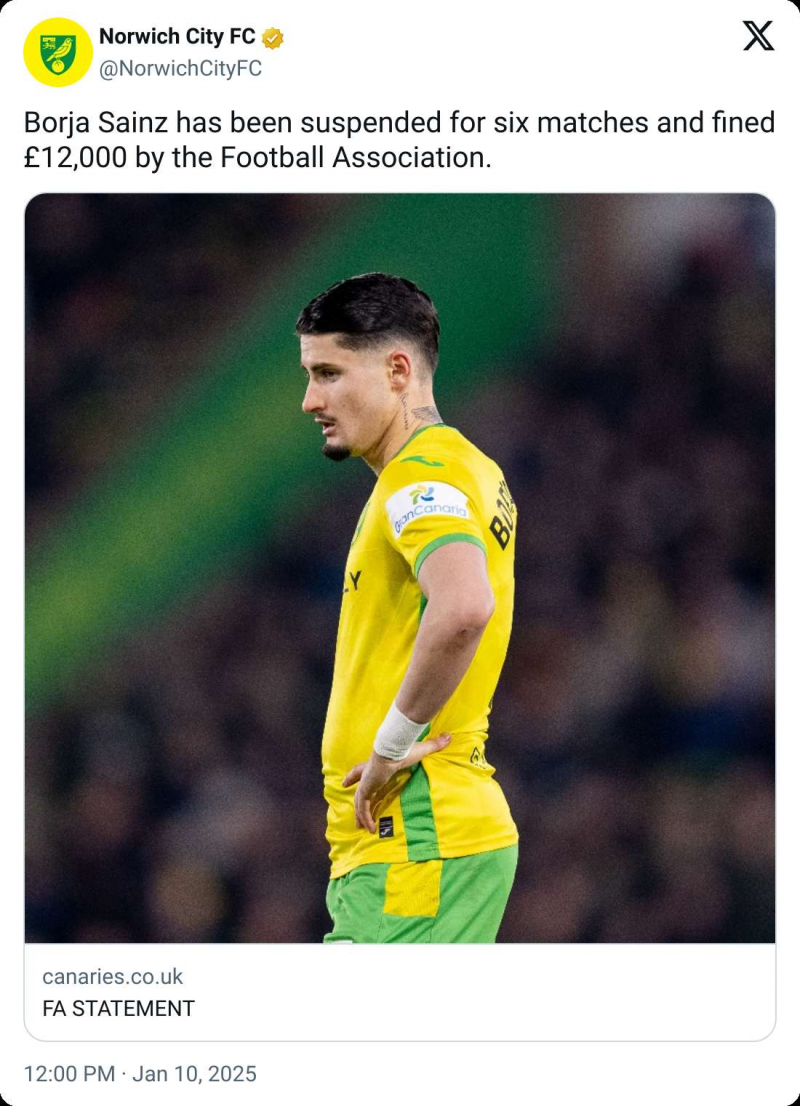Image resolution: width=800 pixels, height=1106 pixels.
Task: Click the black name lettering on the shirt back
Action: click(x=502, y=514)
